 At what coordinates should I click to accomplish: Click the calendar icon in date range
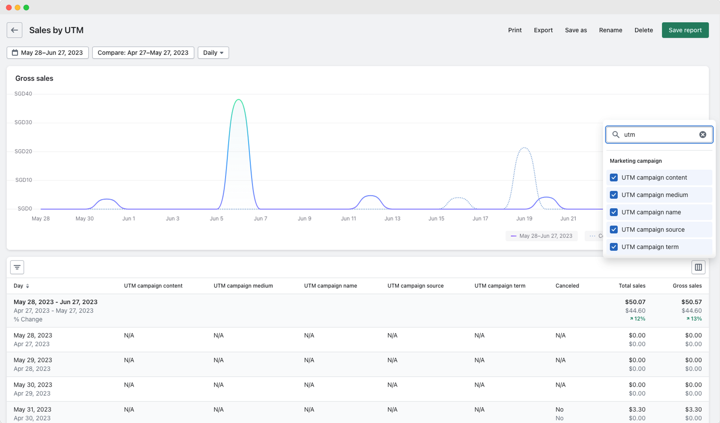15,53
